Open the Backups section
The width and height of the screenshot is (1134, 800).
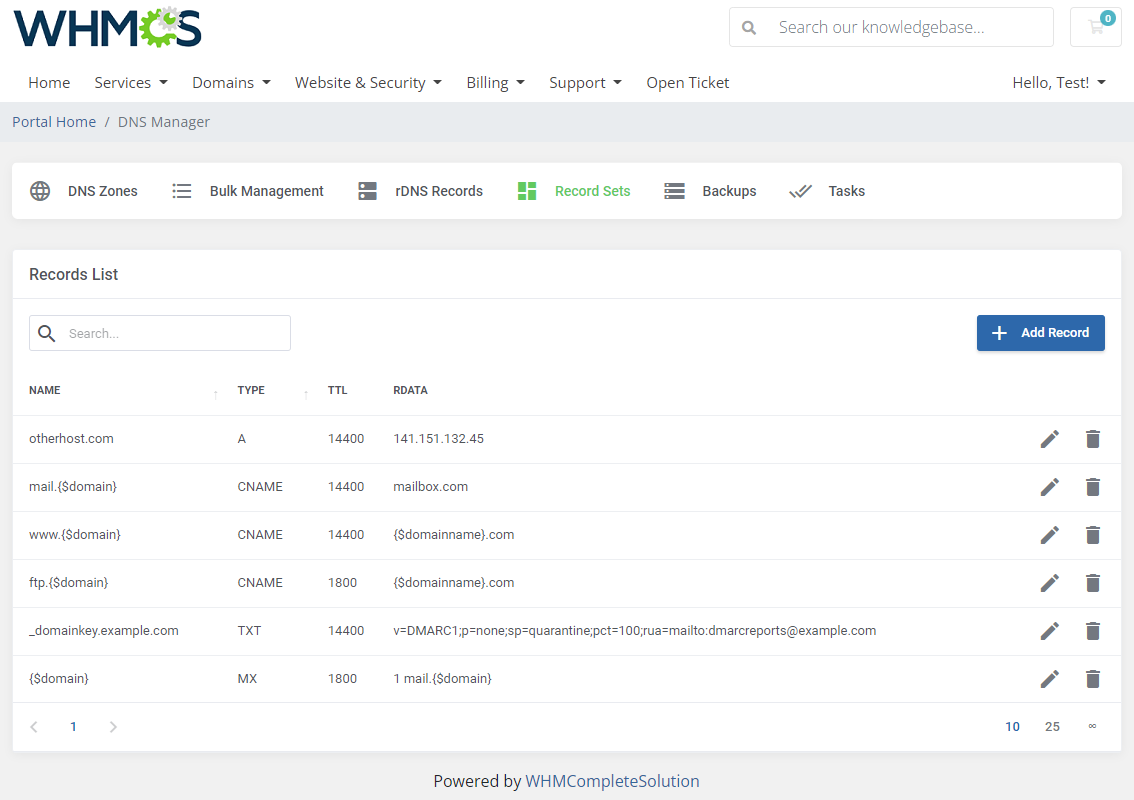[729, 191]
